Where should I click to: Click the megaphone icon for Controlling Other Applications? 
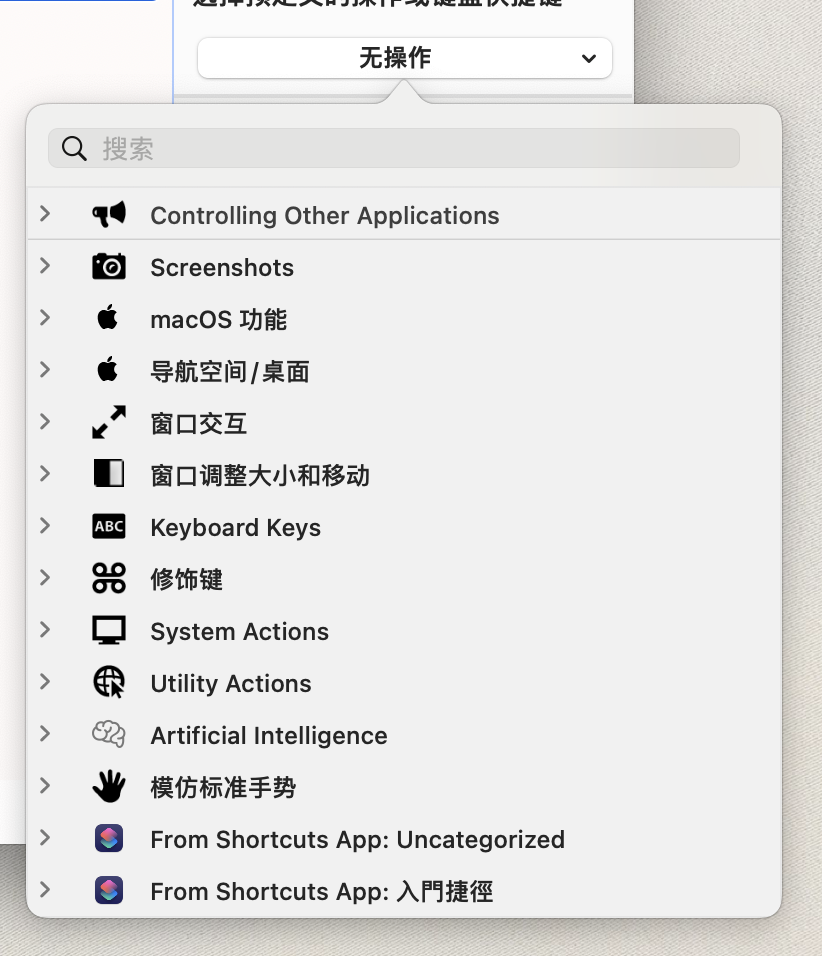pos(109,214)
